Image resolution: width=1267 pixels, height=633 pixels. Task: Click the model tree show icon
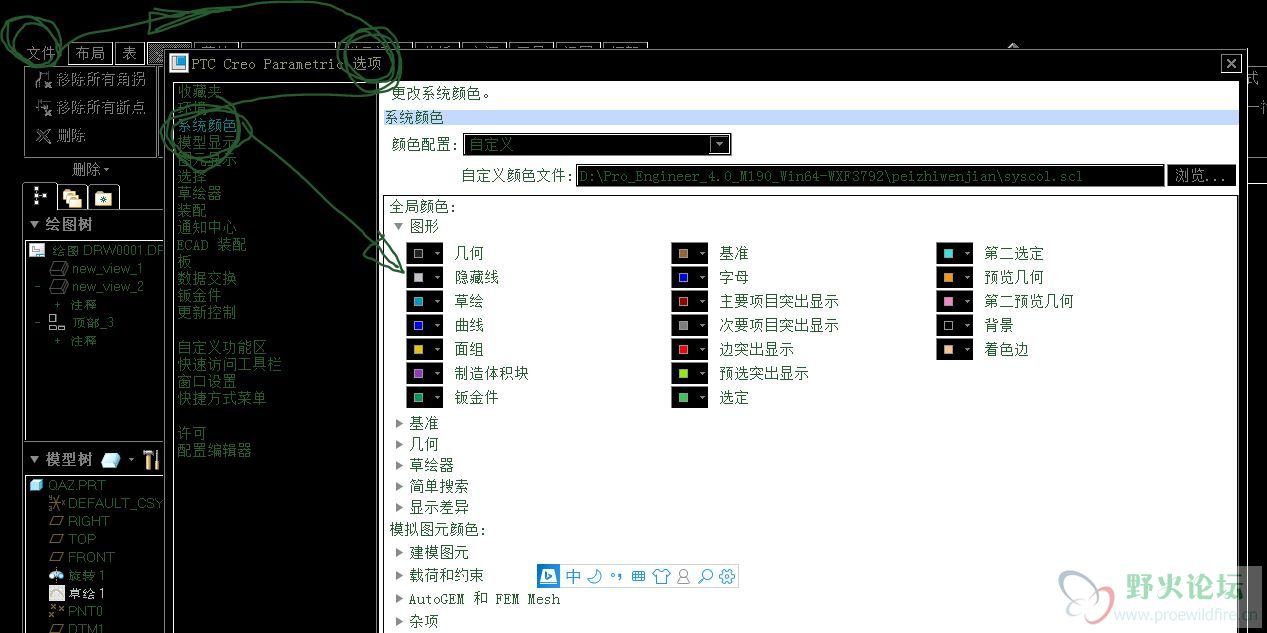point(112,460)
